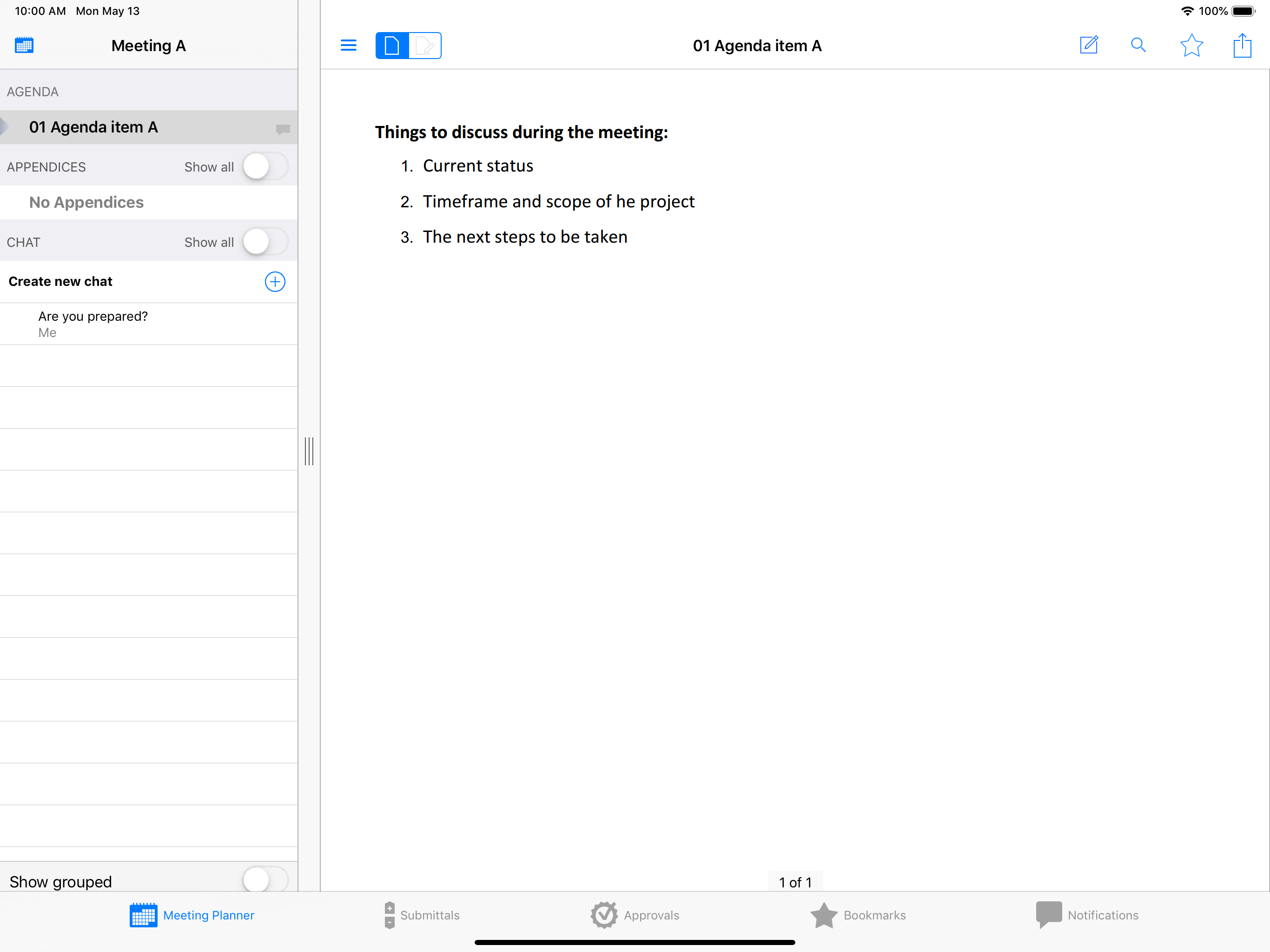The width and height of the screenshot is (1270, 952).
Task: Switch to annotated document view mode
Action: 425,46
